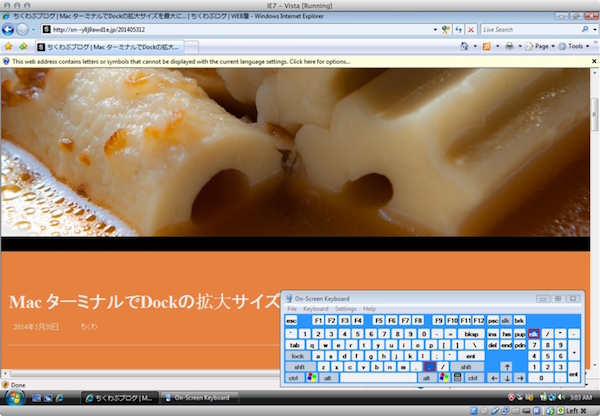Open File menu in On-Screen Keyboard

coord(292,309)
